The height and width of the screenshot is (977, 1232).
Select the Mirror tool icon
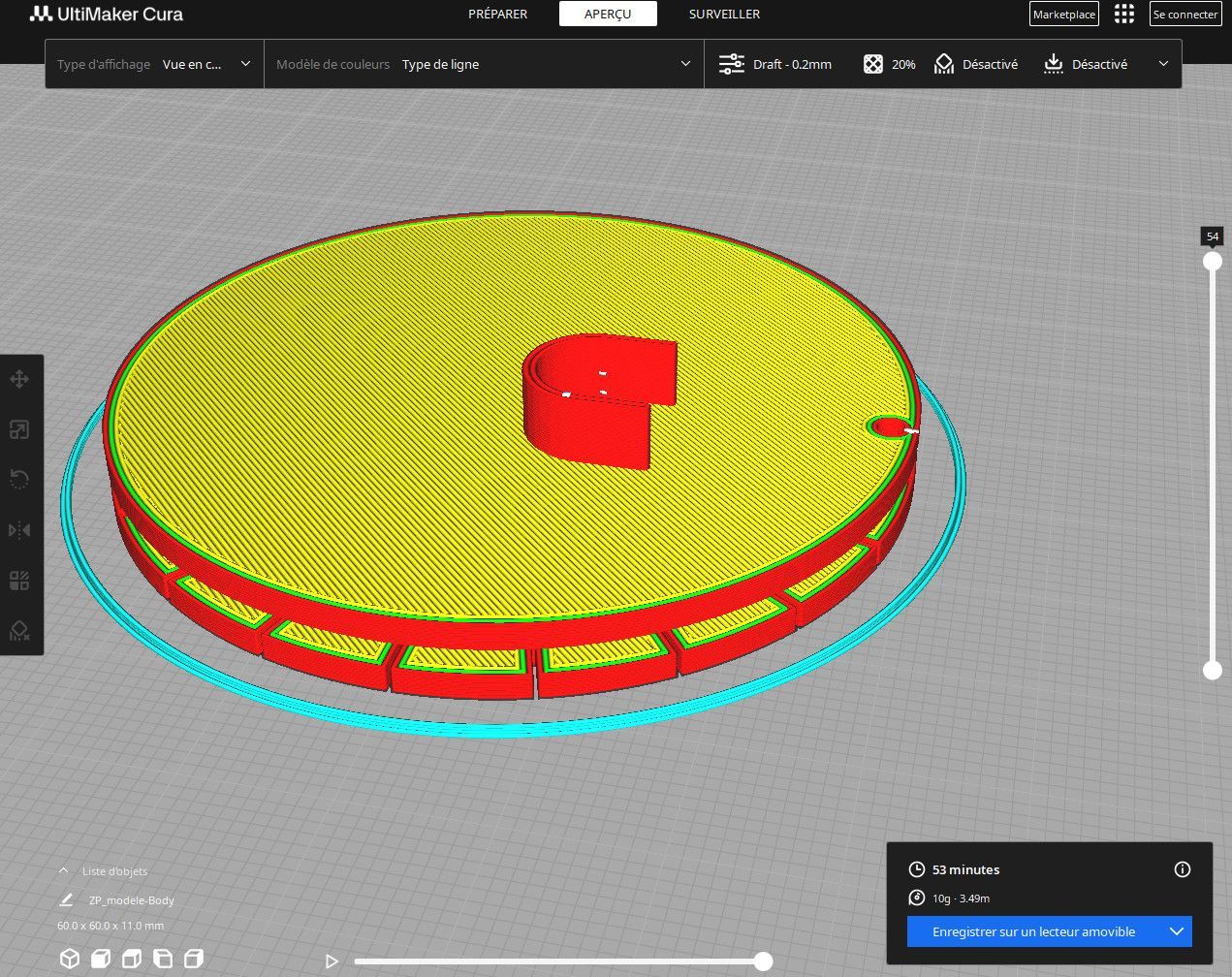click(x=19, y=530)
